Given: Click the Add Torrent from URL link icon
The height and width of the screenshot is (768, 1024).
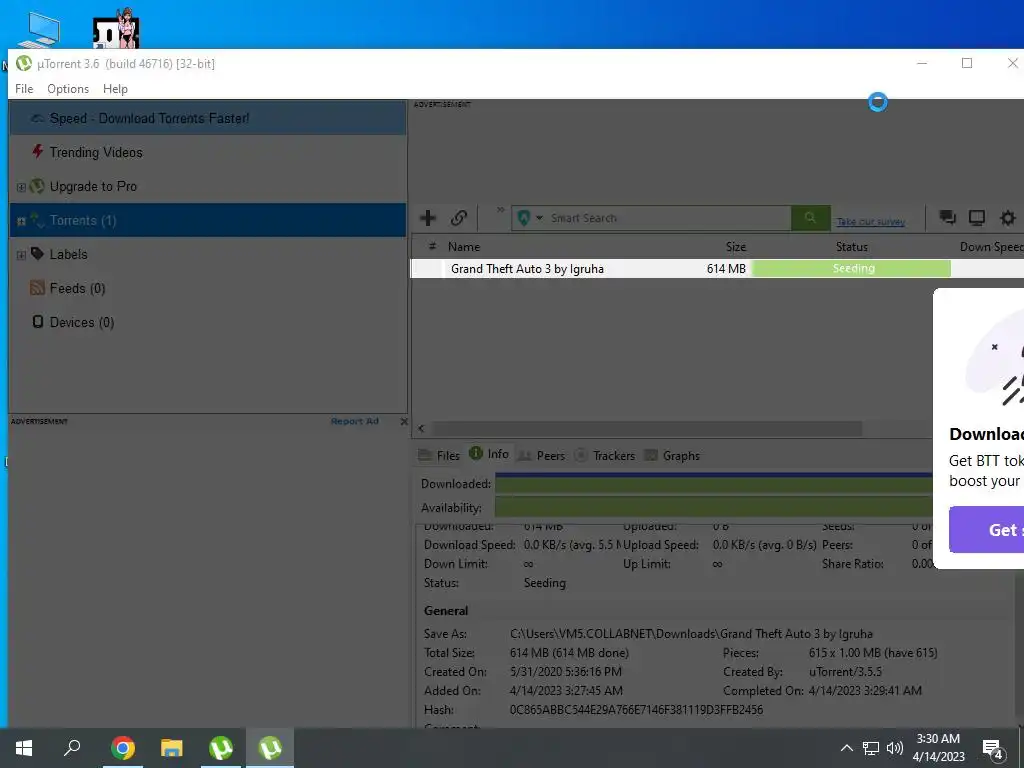Looking at the screenshot, I should (458, 217).
